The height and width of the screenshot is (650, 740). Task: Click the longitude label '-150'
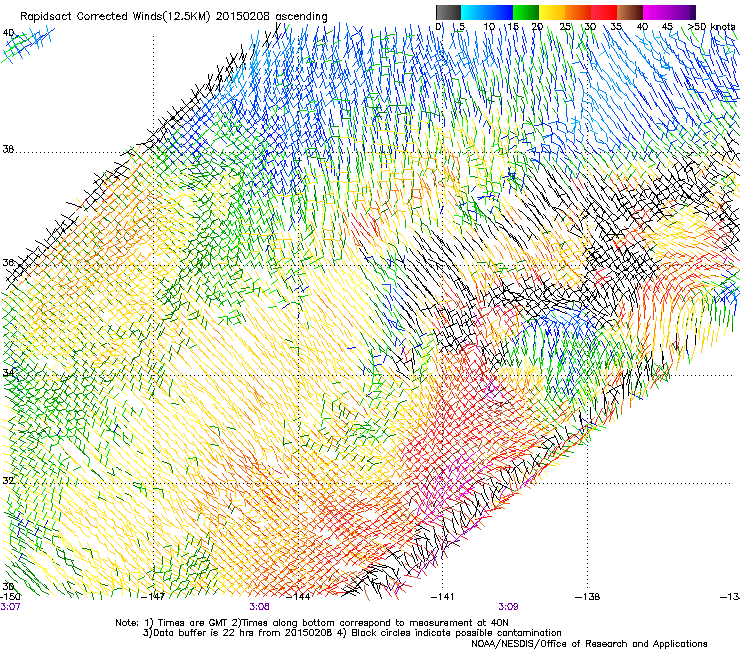[x=10, y=597]
